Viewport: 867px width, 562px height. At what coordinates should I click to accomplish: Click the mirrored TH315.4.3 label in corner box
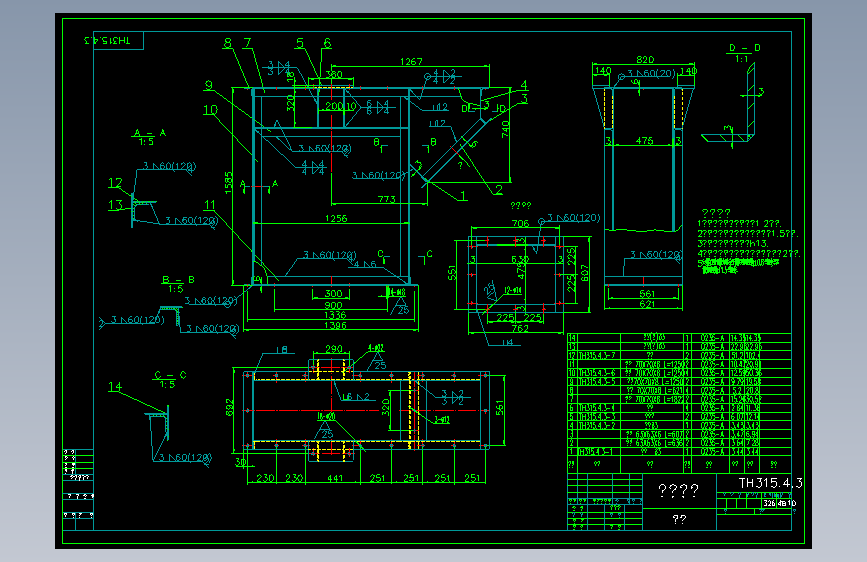pyautogui.click(x=107, y=40)
